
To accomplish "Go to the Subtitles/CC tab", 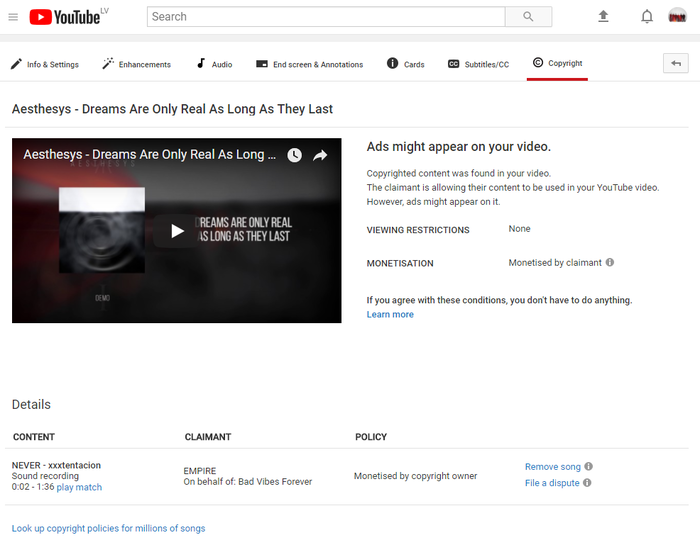I will point(478,64).
